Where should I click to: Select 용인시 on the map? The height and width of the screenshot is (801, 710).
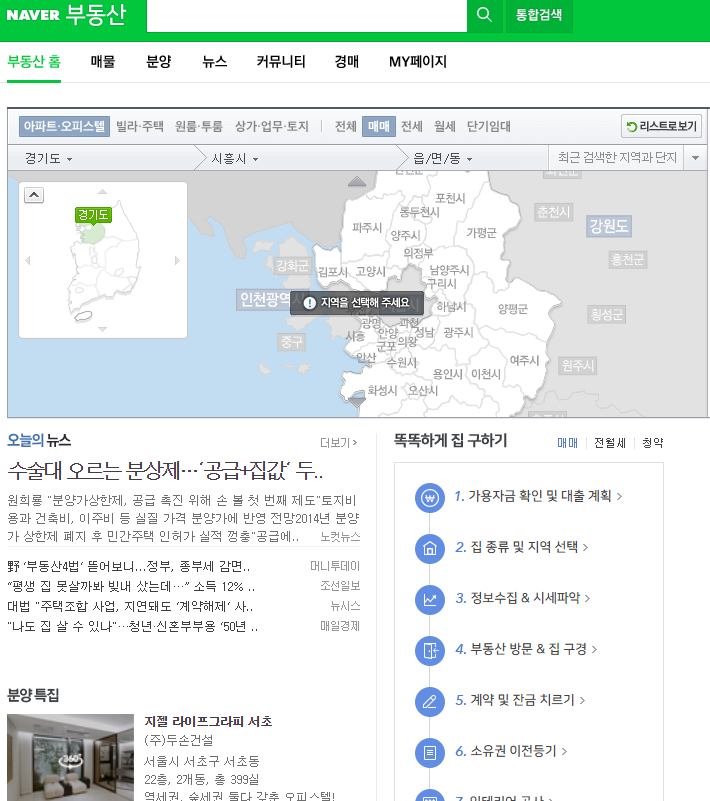point(447,374)
